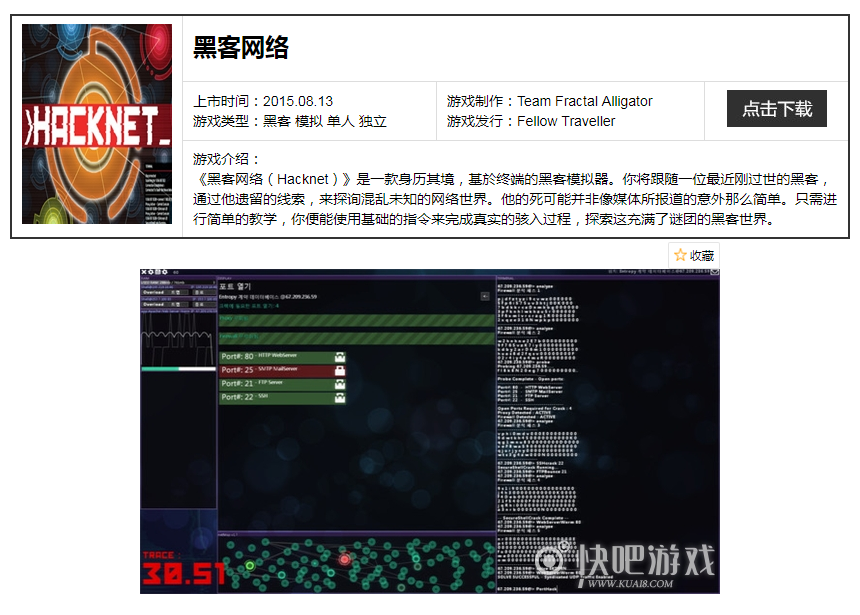The height and width of the screenshot is (615, 860).
Task: Open the Hacknet cover art thumbnail
Action: tap(97, 124)
